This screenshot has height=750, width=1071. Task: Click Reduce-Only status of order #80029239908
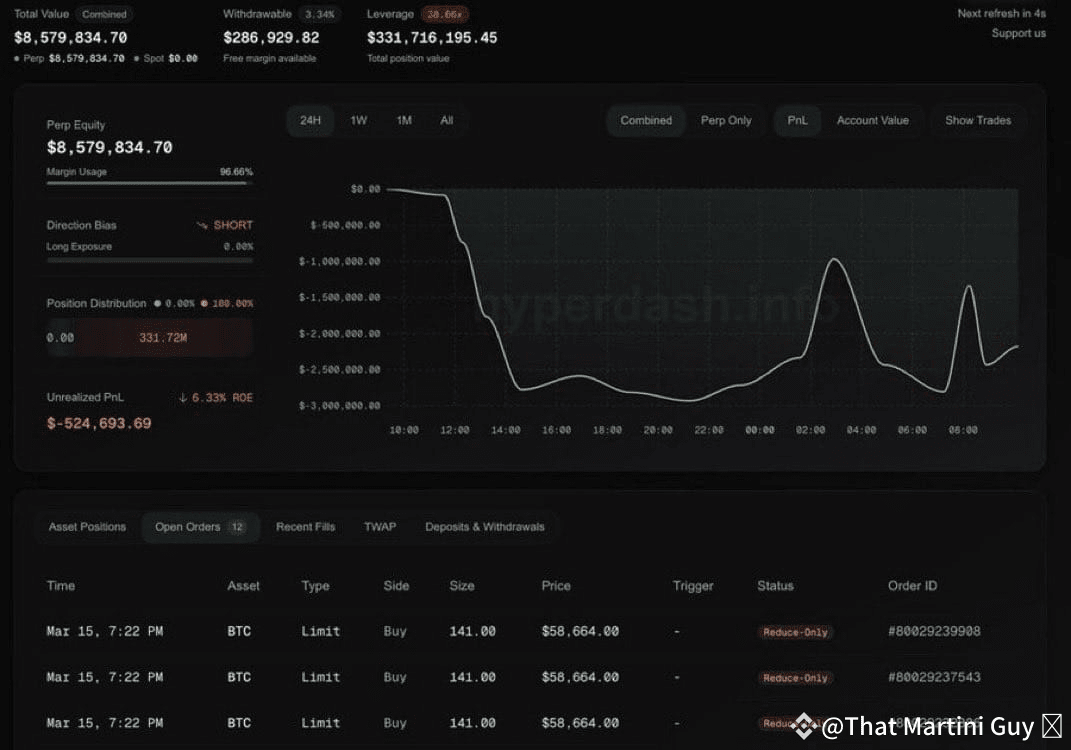point(795,633)
